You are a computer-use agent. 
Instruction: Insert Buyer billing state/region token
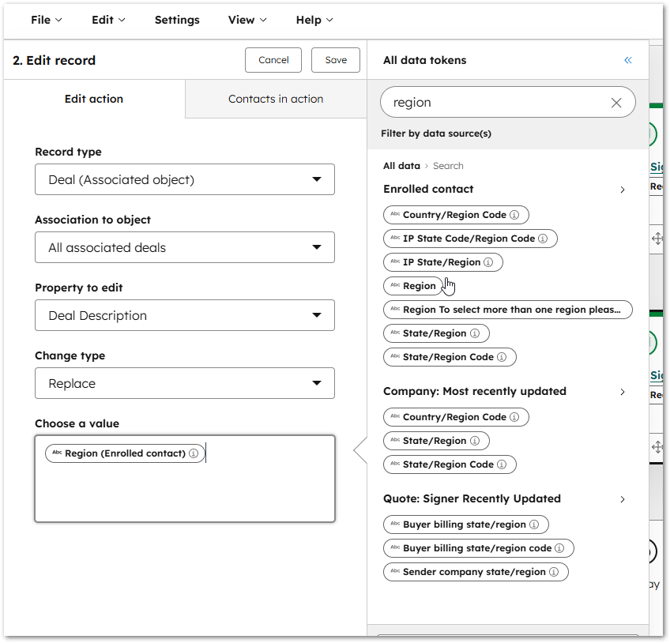[464, 525]
